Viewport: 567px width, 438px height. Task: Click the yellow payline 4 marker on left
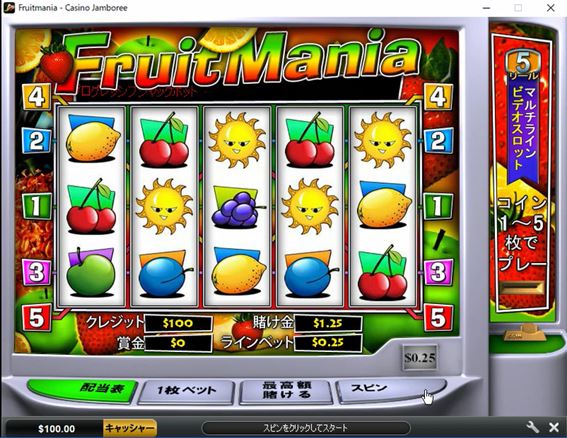click(x=37, y=97)
